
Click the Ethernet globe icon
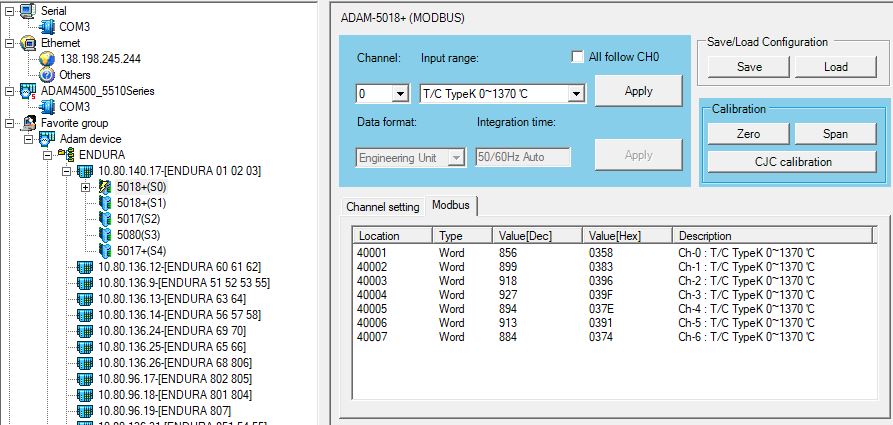coord(27,43)
